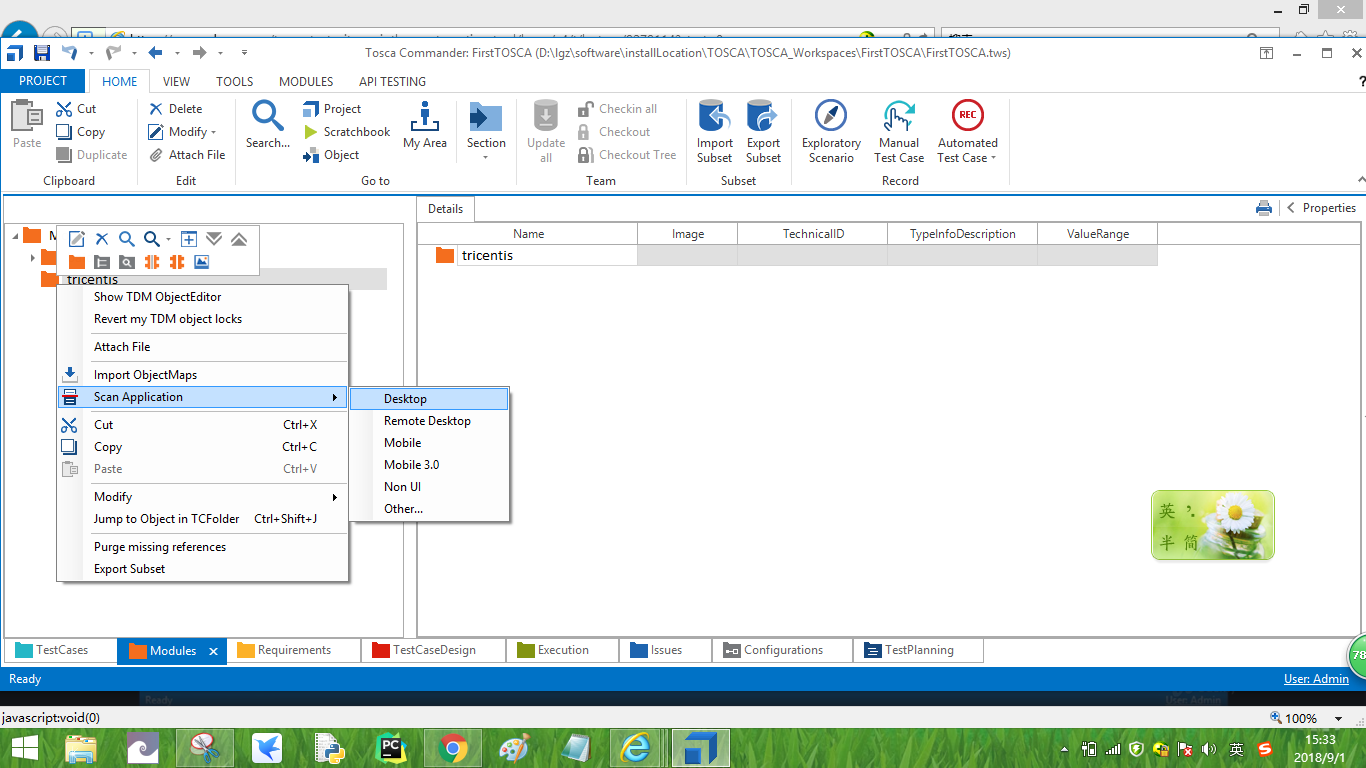The image size is (1366, 768).
Task: Click the printer icon near Properties
Action: point(1264,208)
